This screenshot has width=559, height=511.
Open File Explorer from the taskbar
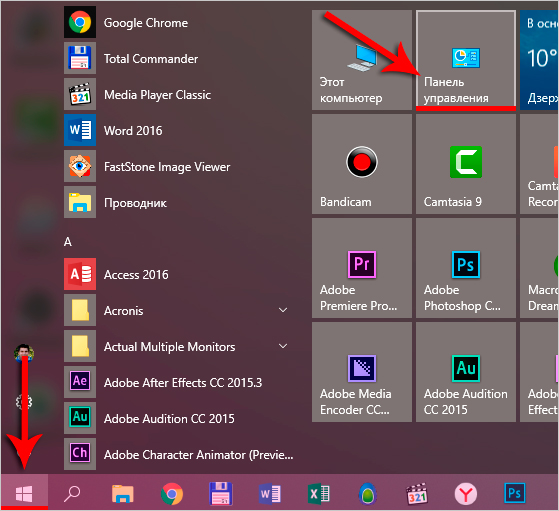coord(123,494)
